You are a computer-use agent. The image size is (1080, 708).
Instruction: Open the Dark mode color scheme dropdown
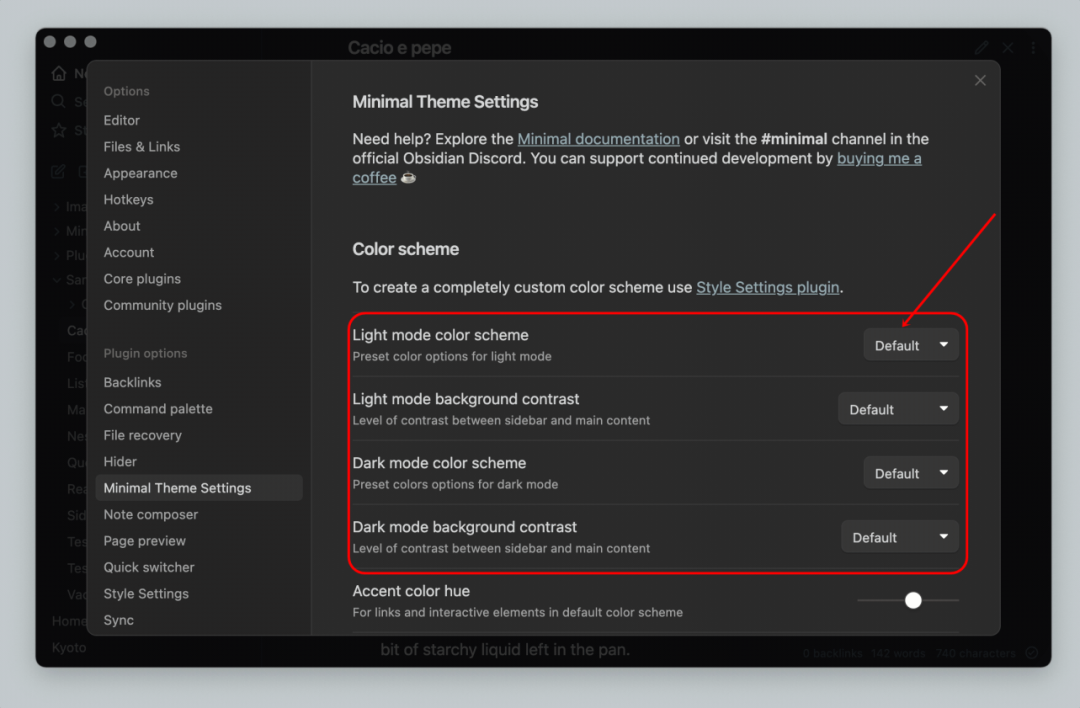[x=910, y=473]
